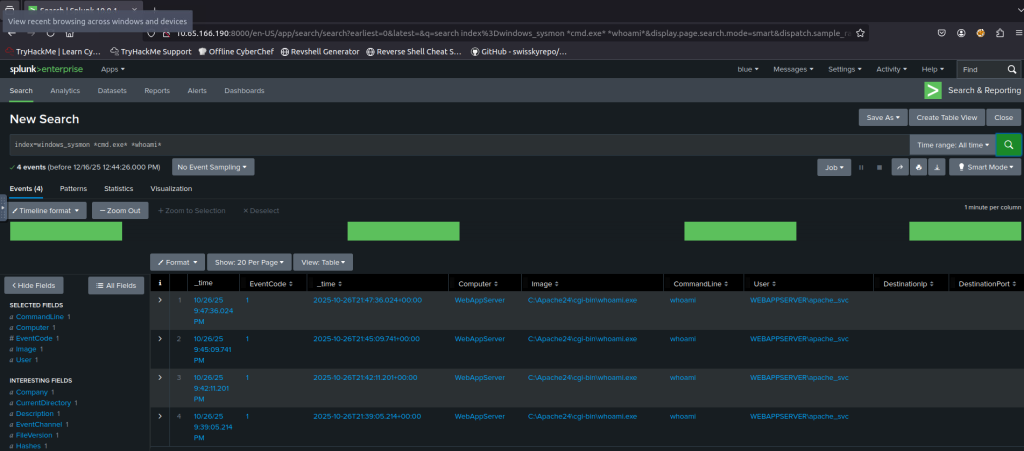Expand the first event row
The width and height of the screenshot is (1024, 451).
coord(160,300)
